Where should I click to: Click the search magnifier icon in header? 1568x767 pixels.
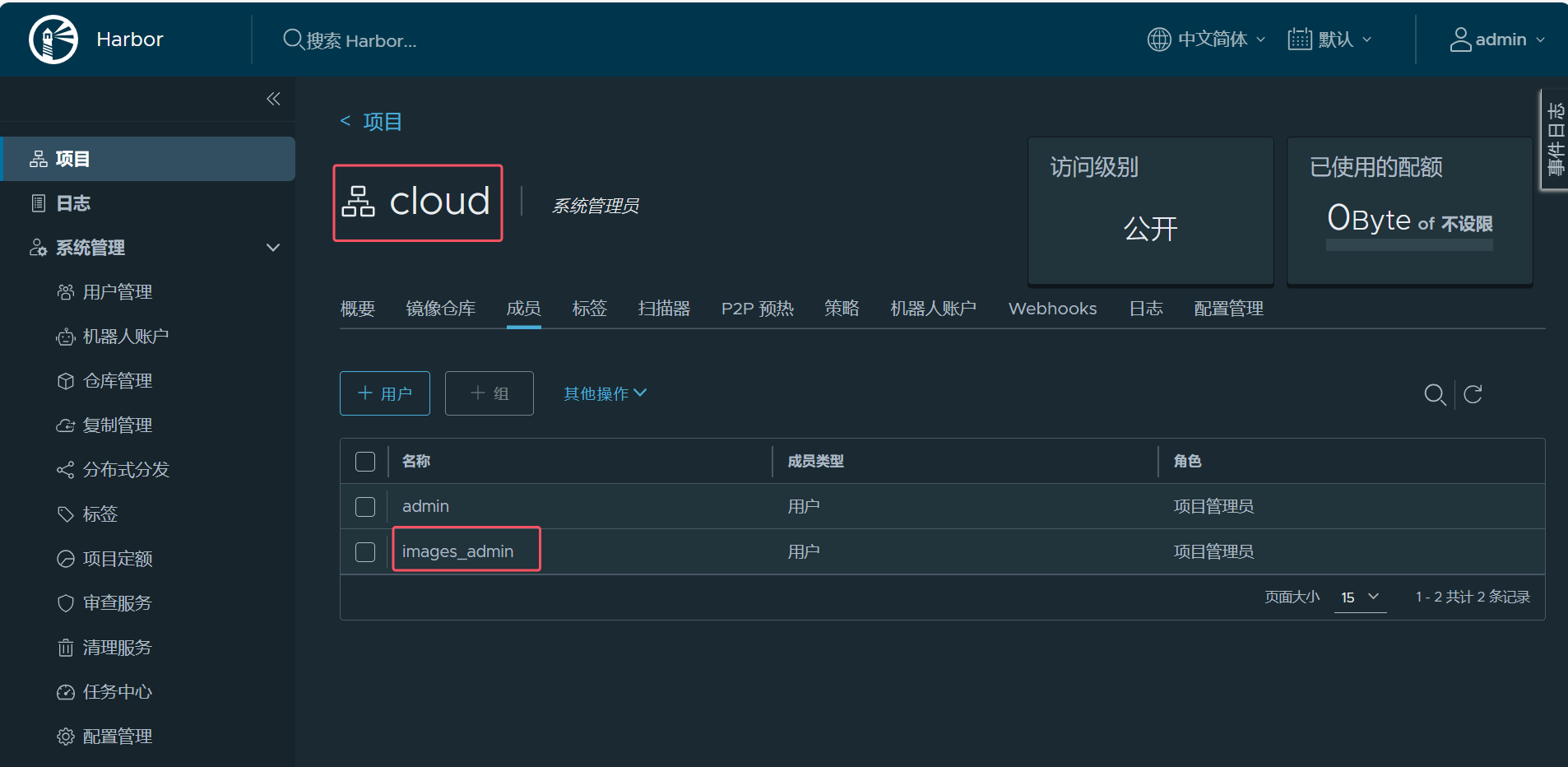point(293,39)
